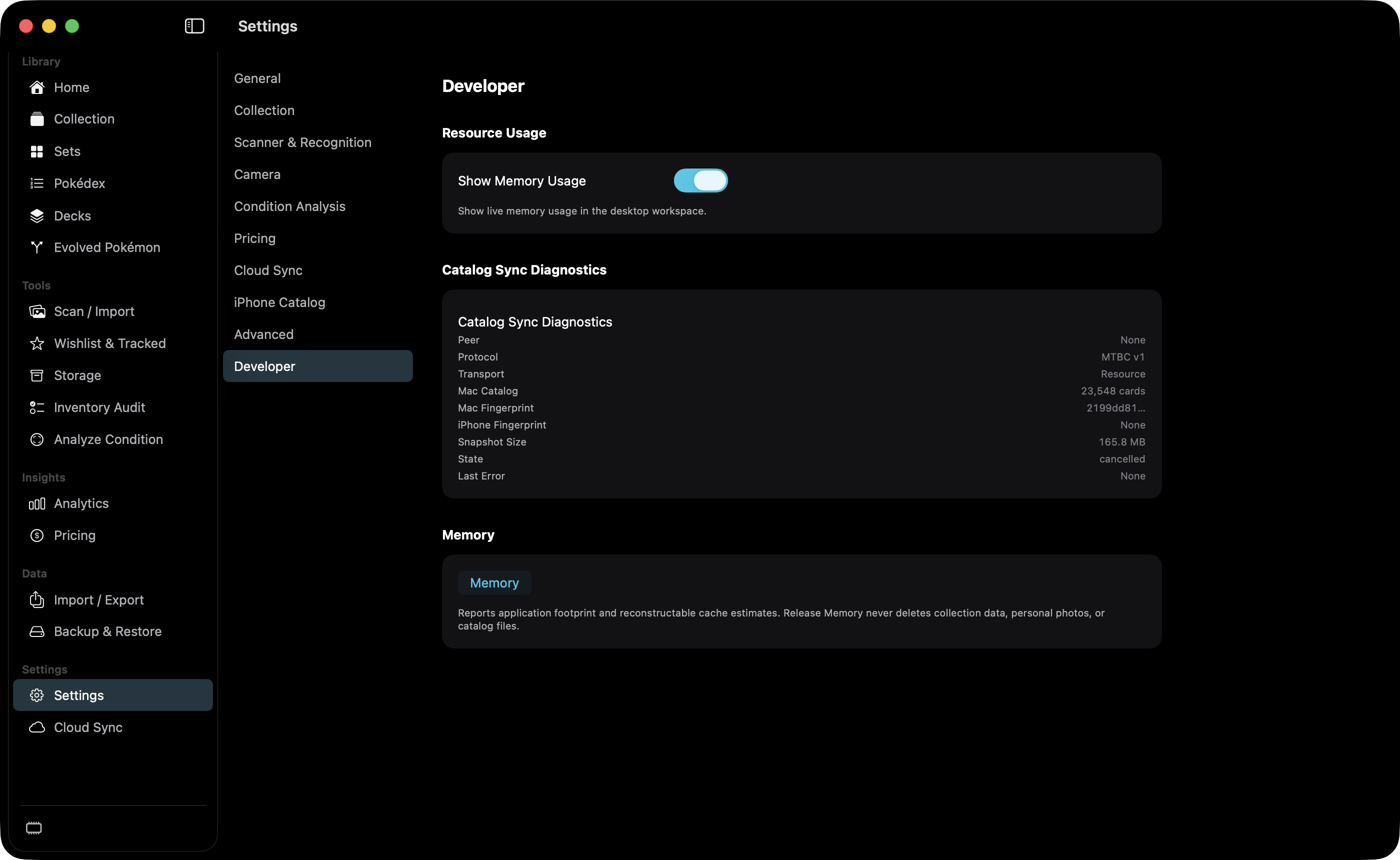Click the Snapshot Size 165.8 MB value
This screenshot has height=860, width=1400.
[x=1121, y=442]
